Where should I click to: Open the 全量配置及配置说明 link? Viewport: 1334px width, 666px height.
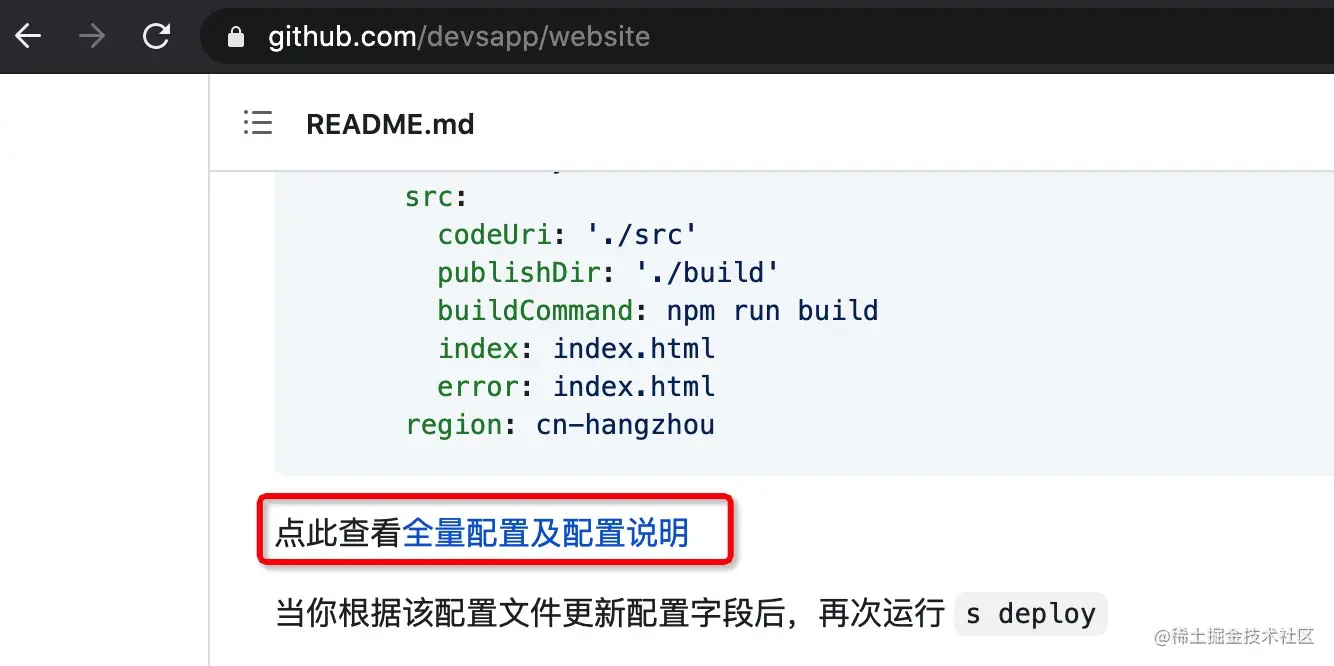[545, 533]
